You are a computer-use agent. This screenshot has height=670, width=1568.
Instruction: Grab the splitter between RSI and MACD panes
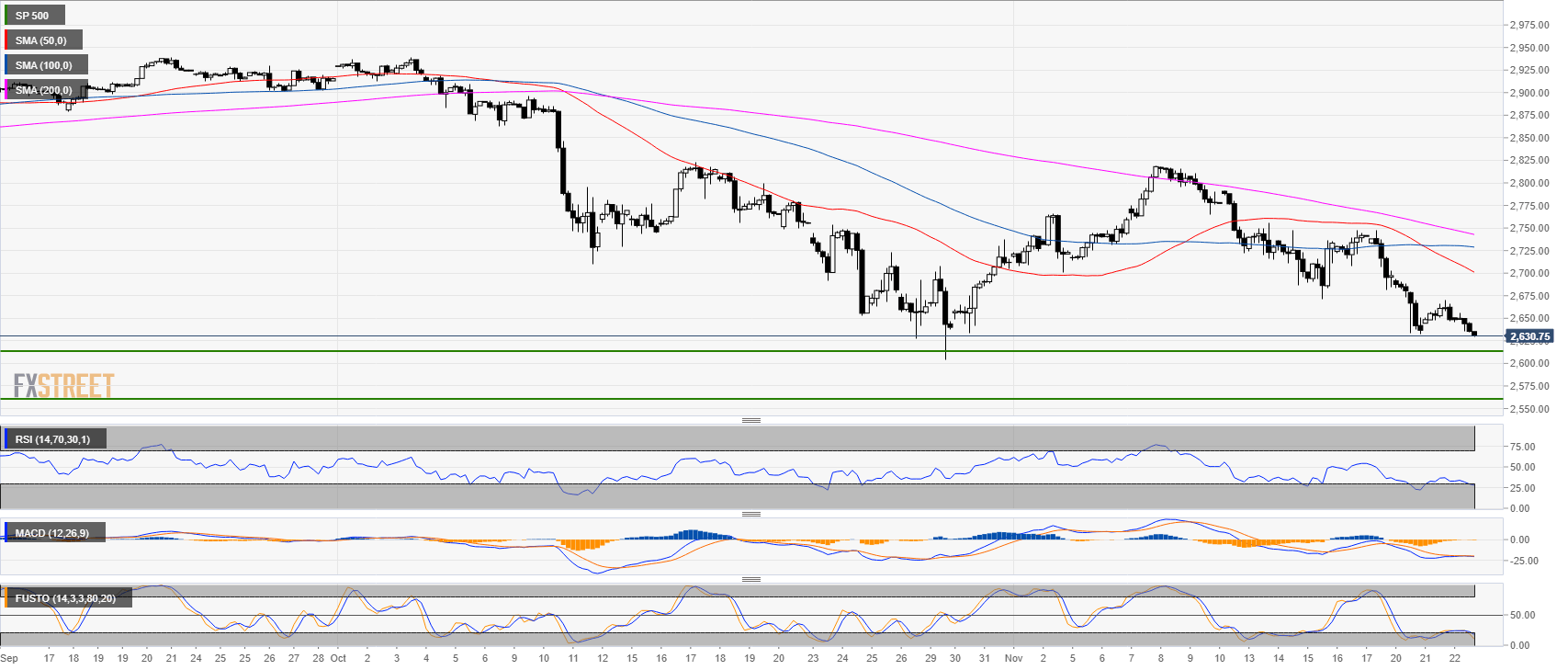tap(751, 514)
